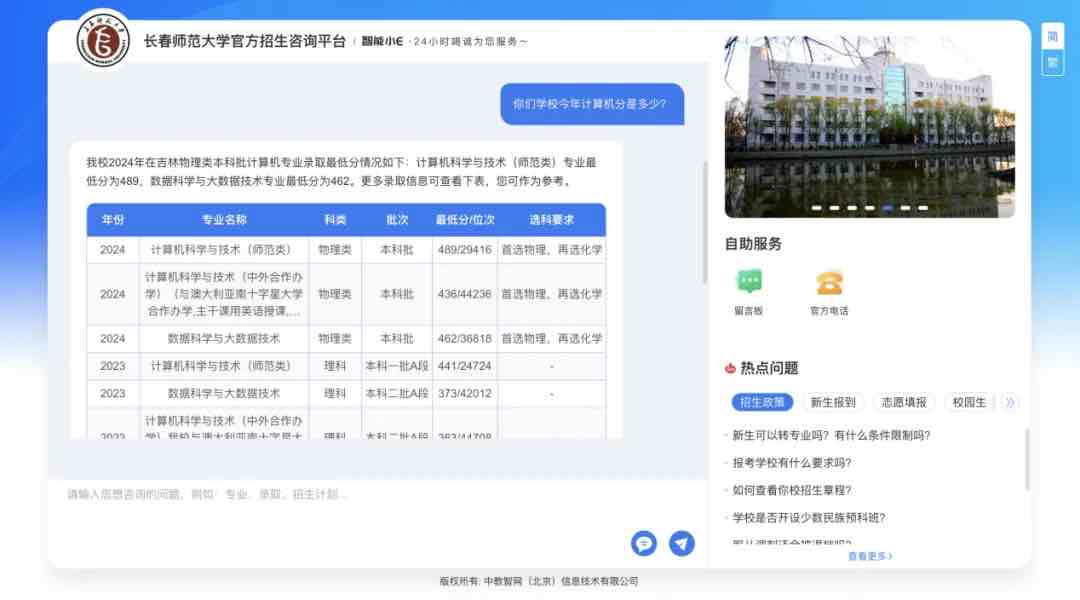Click the chat area vertical scrollbar
Image resolution: width=1080 pixels, height=600 pixels.
point(705,222)
